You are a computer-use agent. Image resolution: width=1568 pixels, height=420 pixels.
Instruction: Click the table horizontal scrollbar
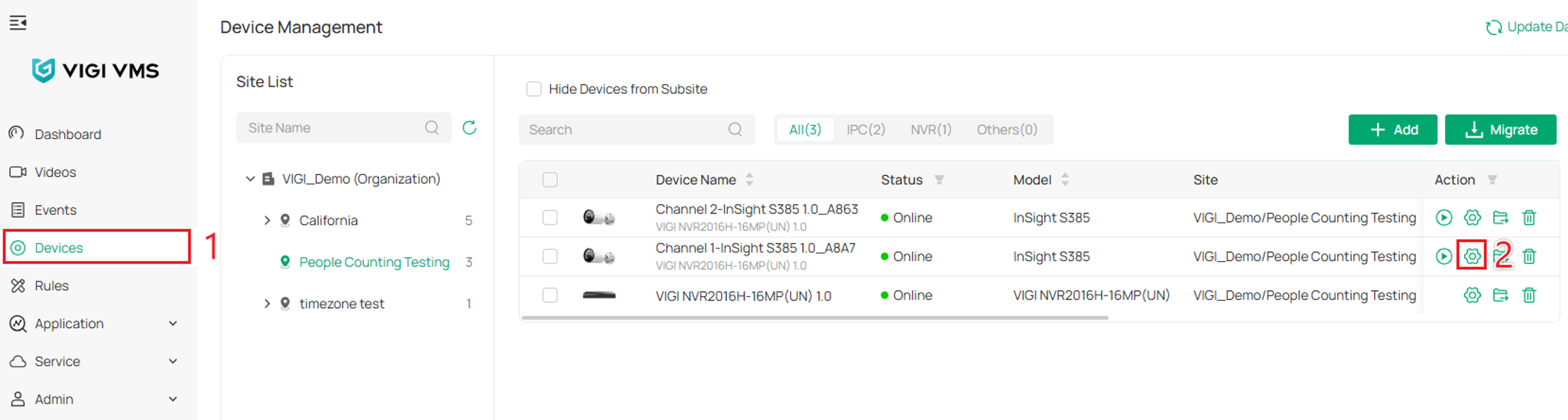[815, 317]
